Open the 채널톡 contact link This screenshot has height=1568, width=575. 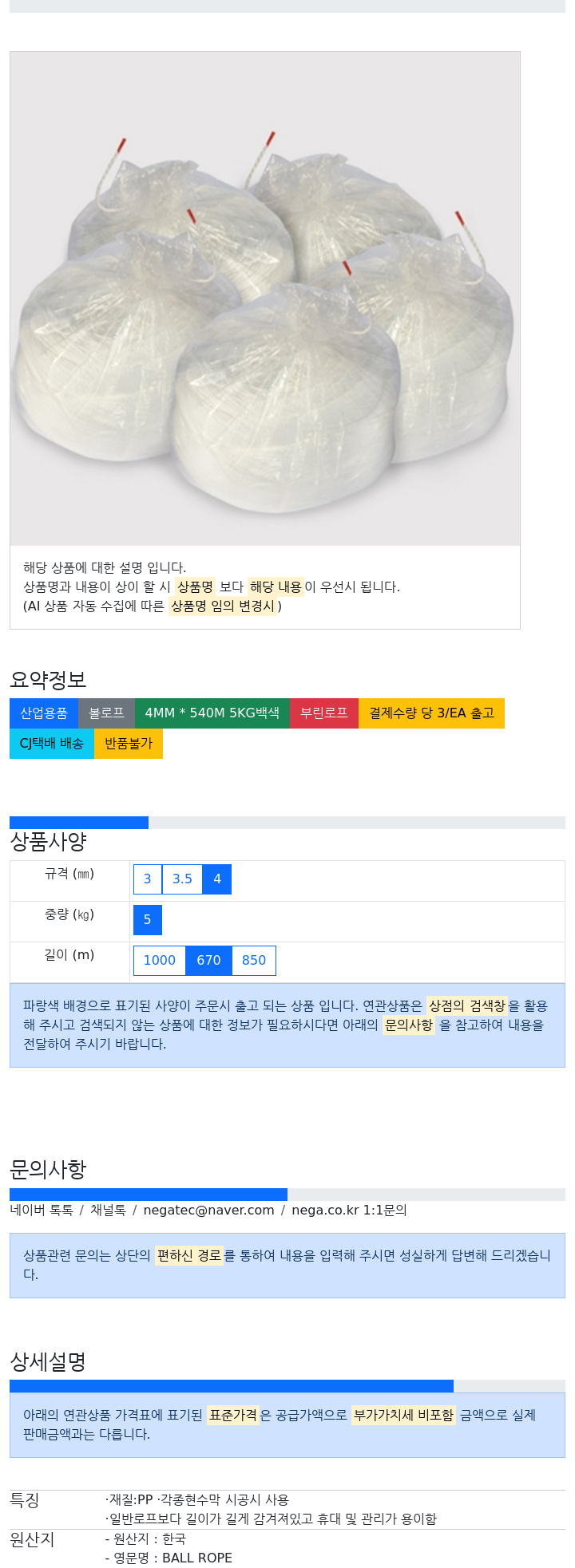tap(108, 1211)
